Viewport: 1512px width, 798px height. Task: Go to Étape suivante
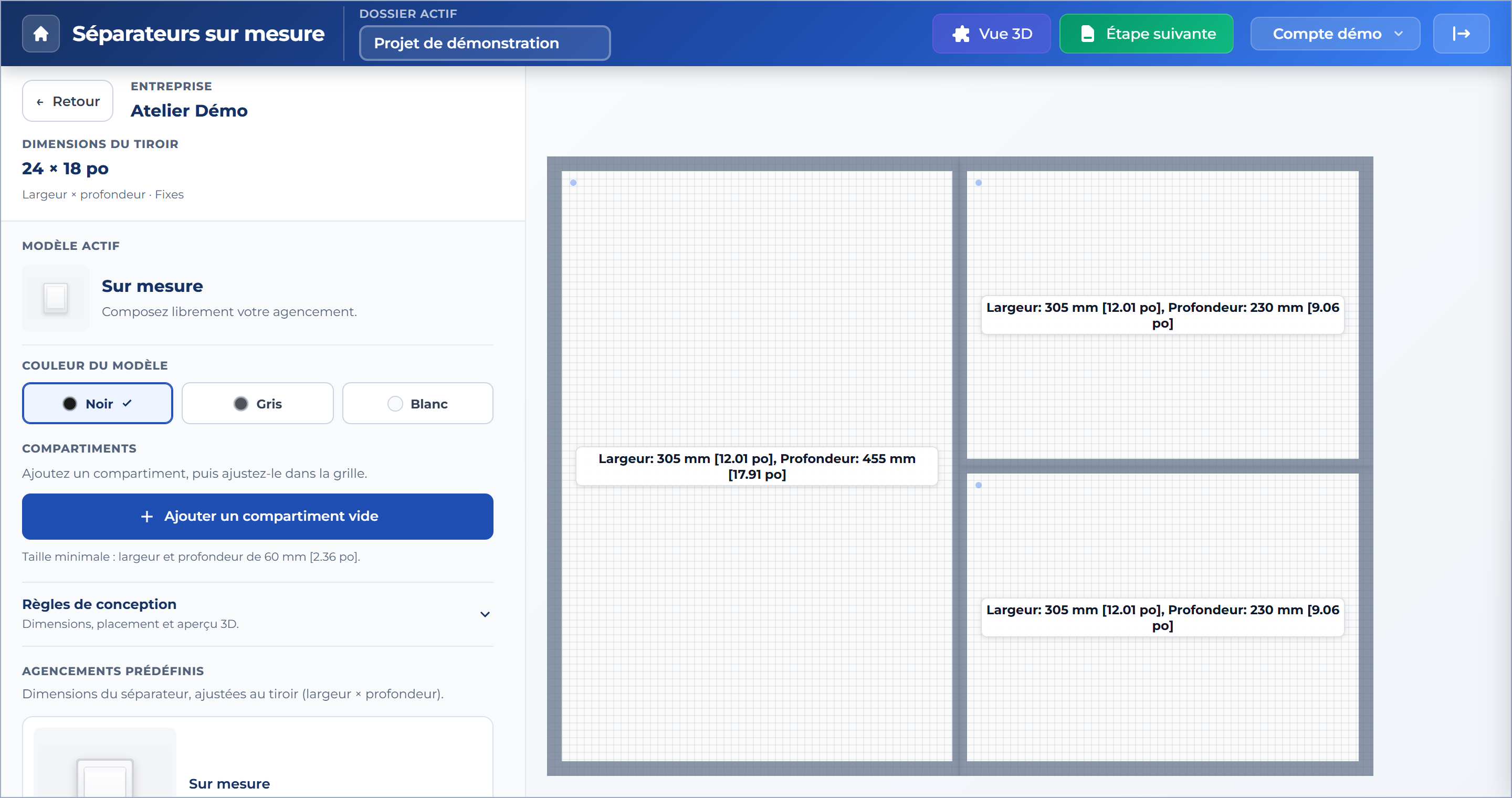(x=1146, y=34)
